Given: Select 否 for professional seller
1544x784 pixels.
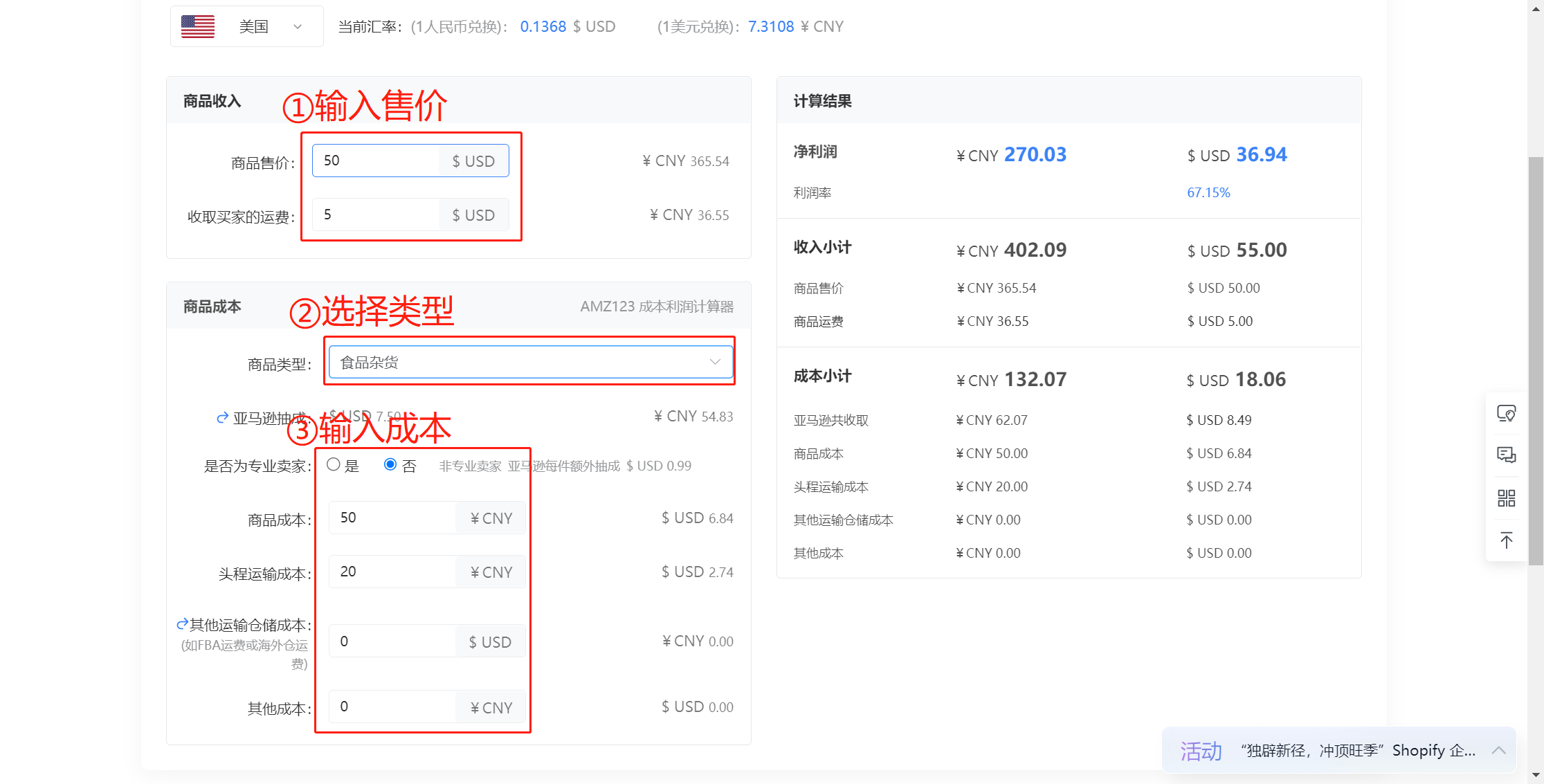Looking at the screenshot, I should 390,465.
